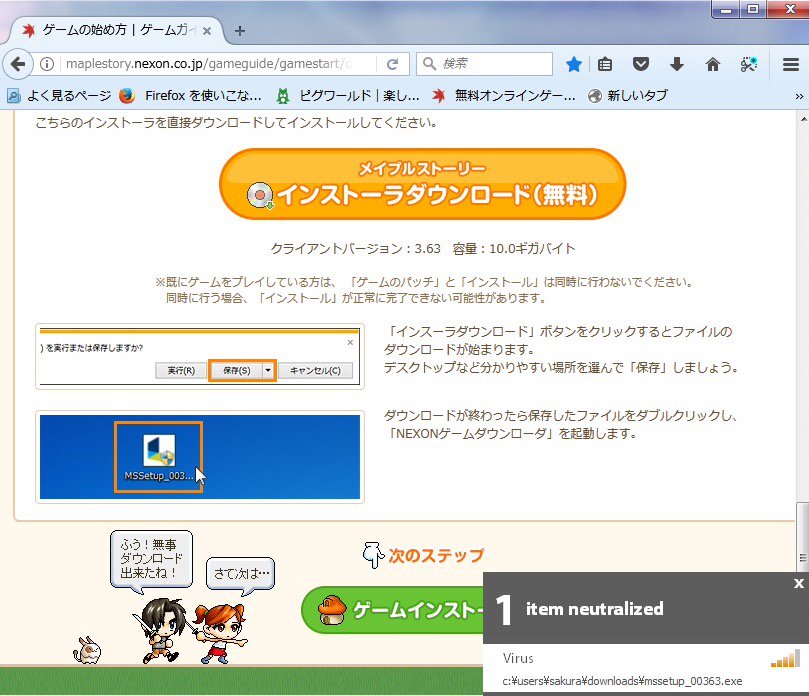
Task: Click the ふう！無事ダウンロード出来たね speech bubble
Action: [x=151, y=561]
